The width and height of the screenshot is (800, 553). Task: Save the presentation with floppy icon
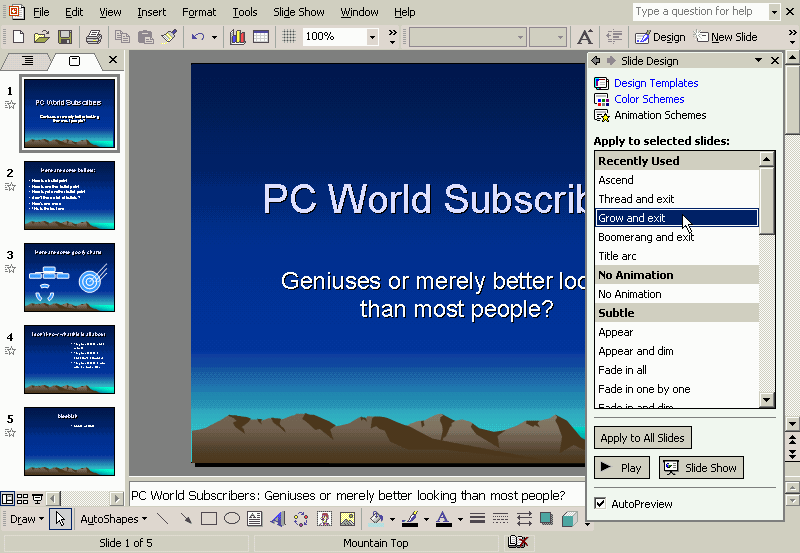(65, 37)
